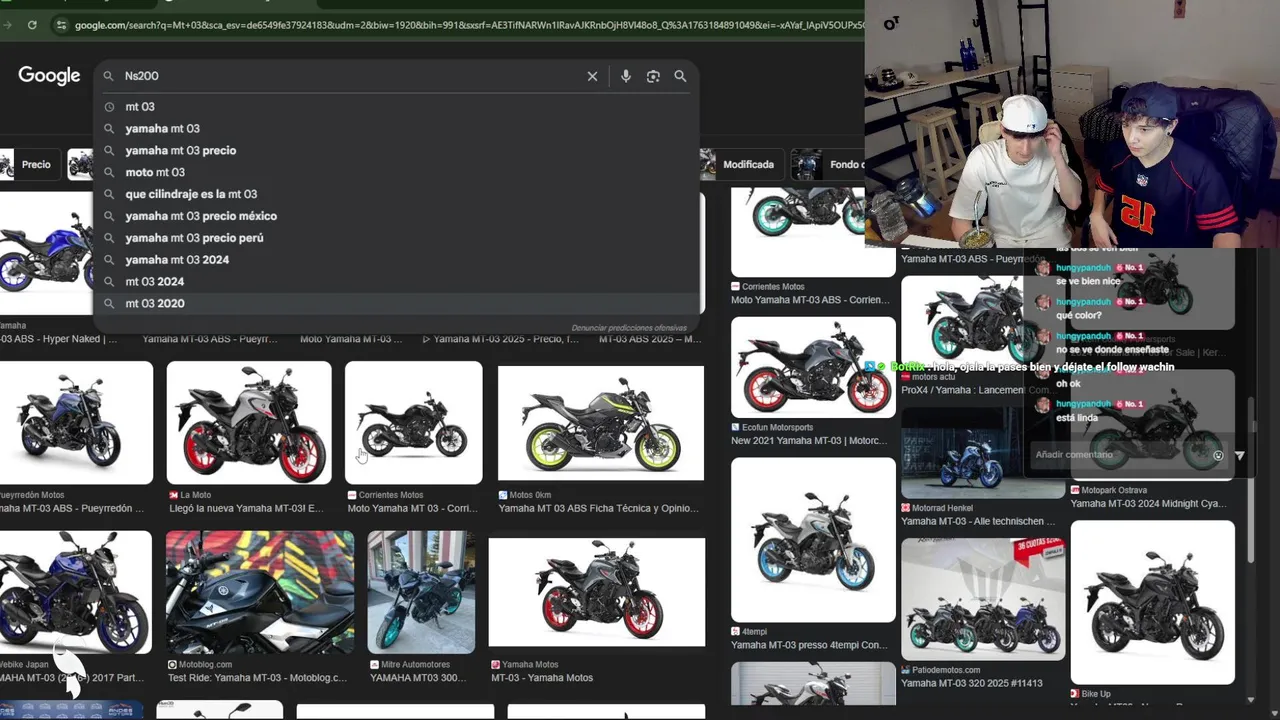Screen dimensions: 1280x720
Task: Click the browser address bar URL
Action: tap(468, 25)
